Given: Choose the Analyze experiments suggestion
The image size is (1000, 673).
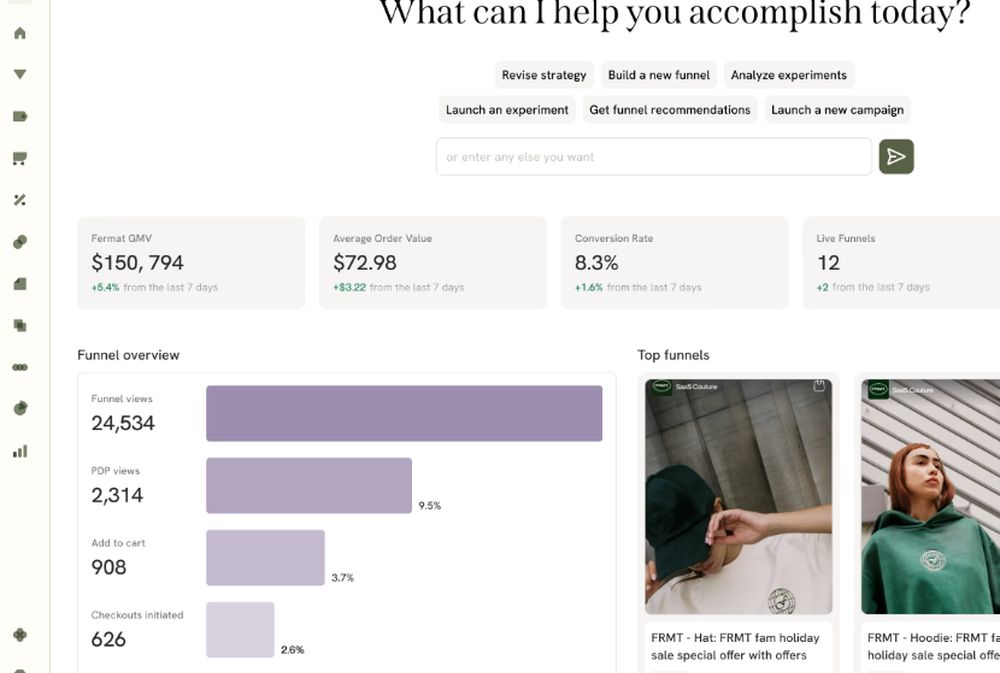Looking at the screenshot, I should pyautogui.click(x=788, y=75).
